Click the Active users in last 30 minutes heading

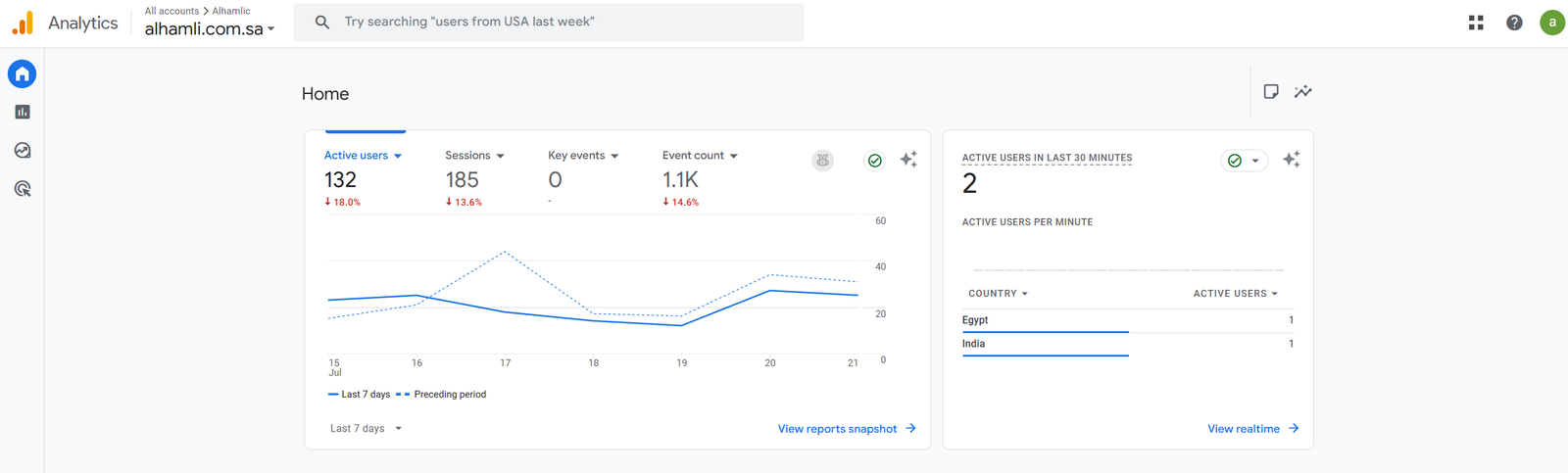[1047, 158]
